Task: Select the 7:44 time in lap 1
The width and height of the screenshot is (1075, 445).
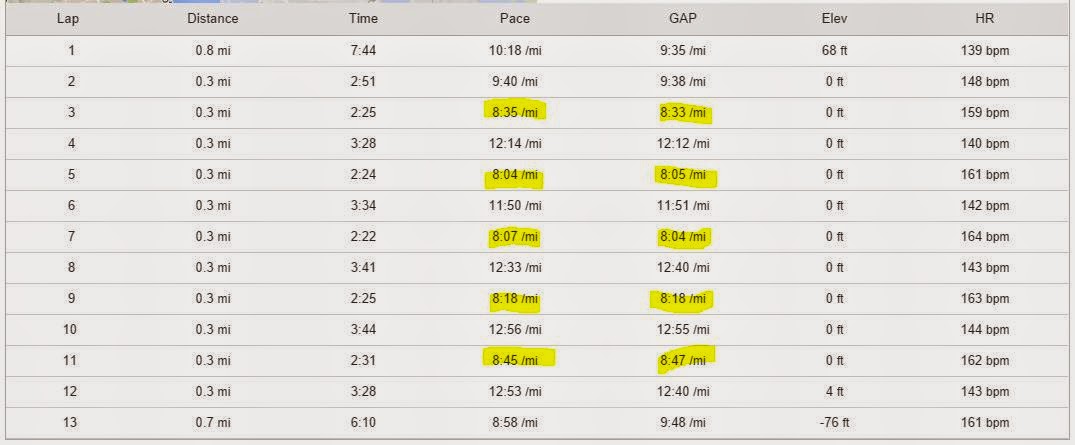Action: (x=363, y=51)
